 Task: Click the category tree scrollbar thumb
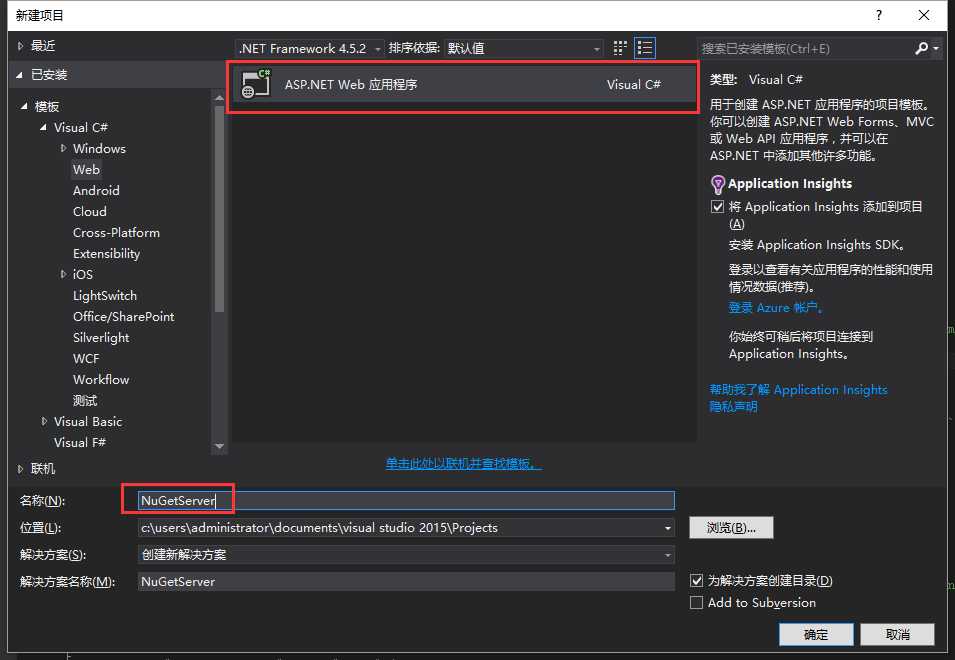pyautogui.click(x=219, y=208)
